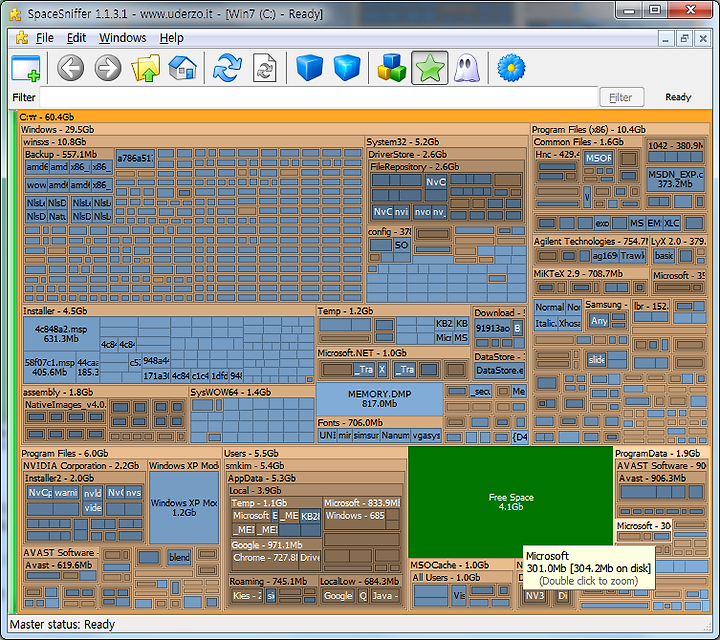Open the Edit menu
Screen dimensions: 720x640
[x=76, y=38]
